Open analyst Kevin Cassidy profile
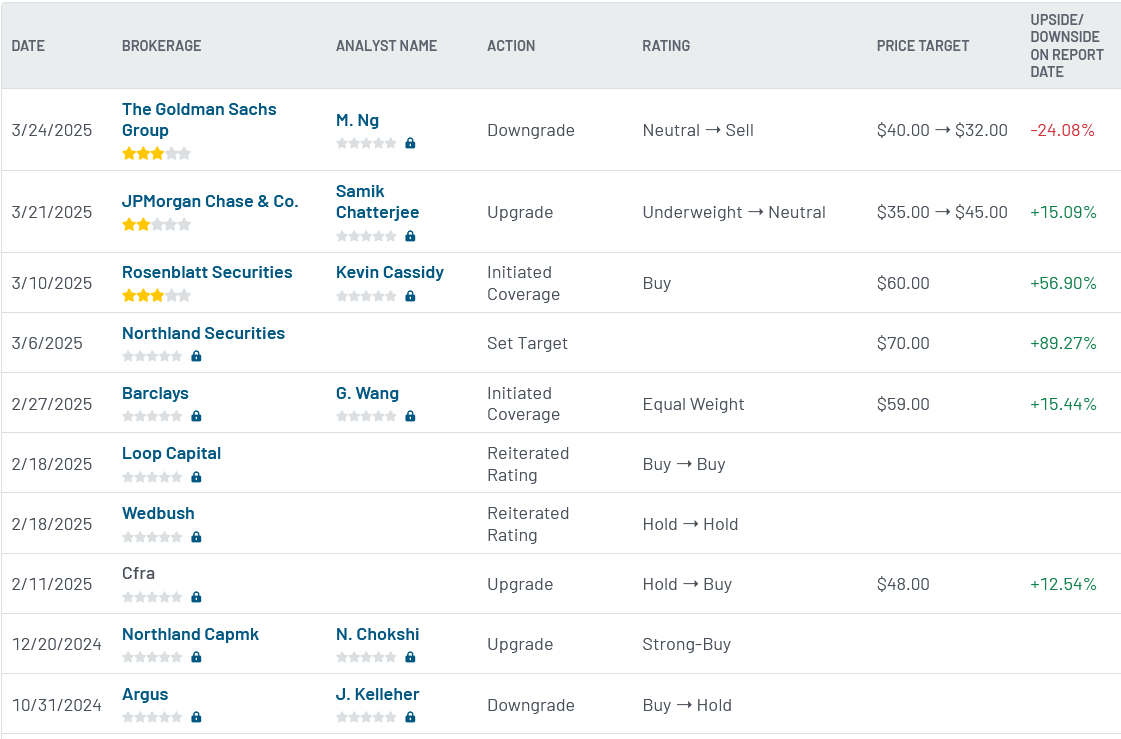 point(390,272)
